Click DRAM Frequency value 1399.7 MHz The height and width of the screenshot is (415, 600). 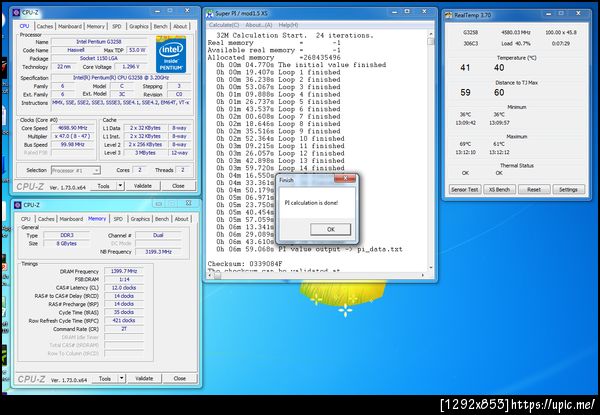(124, 271)
